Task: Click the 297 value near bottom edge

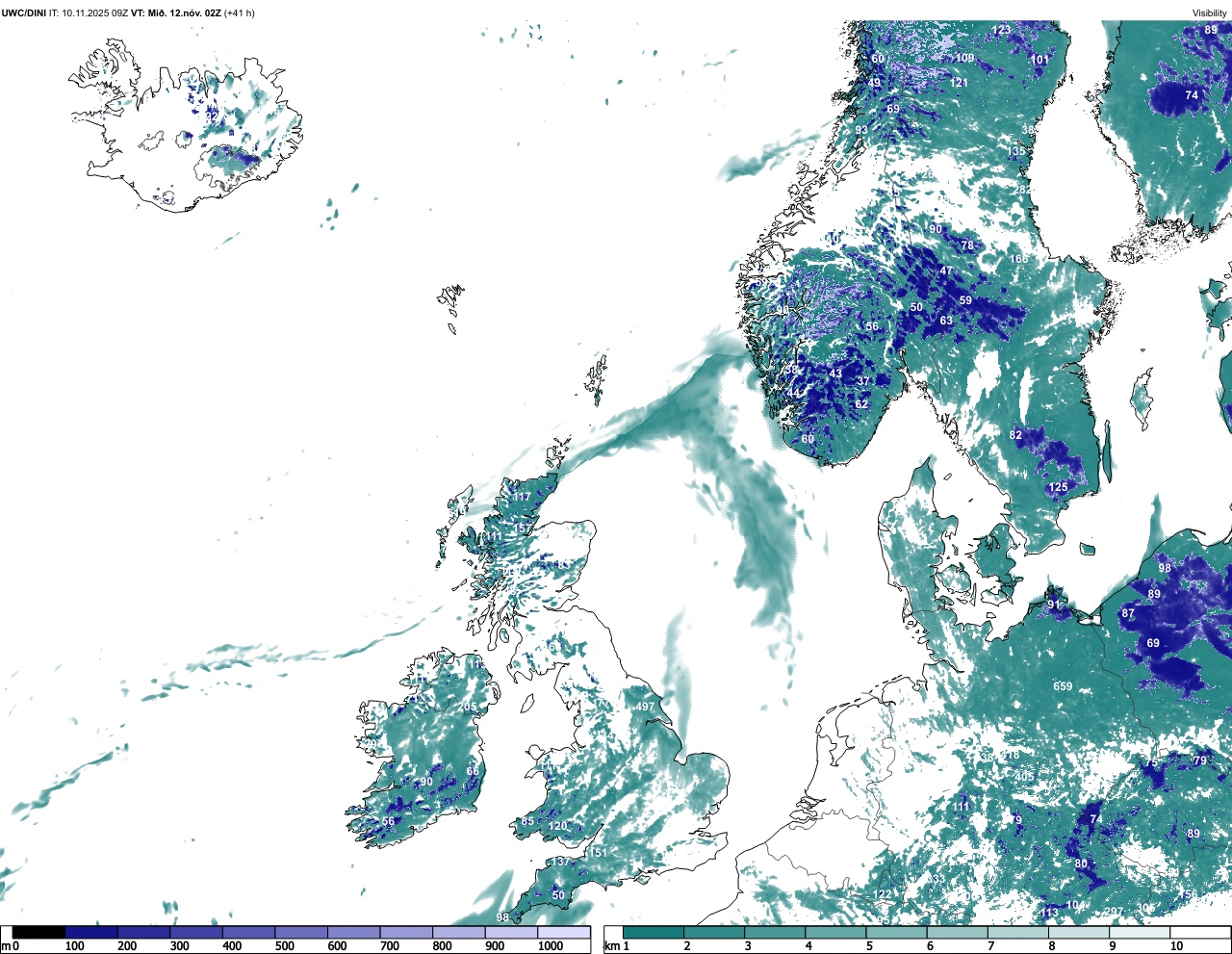Action: point(1113,913)
